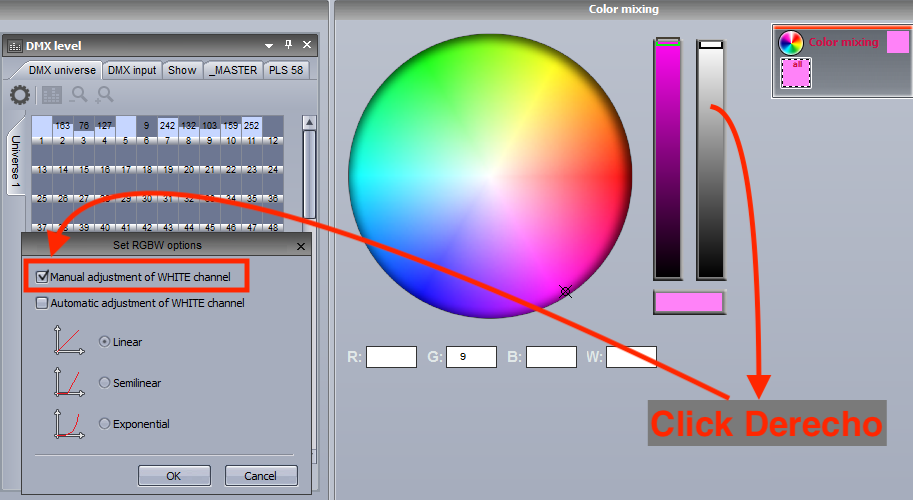Pin the DMX level panel
Viewport: 913px width, 500px height.
[288, 44]
